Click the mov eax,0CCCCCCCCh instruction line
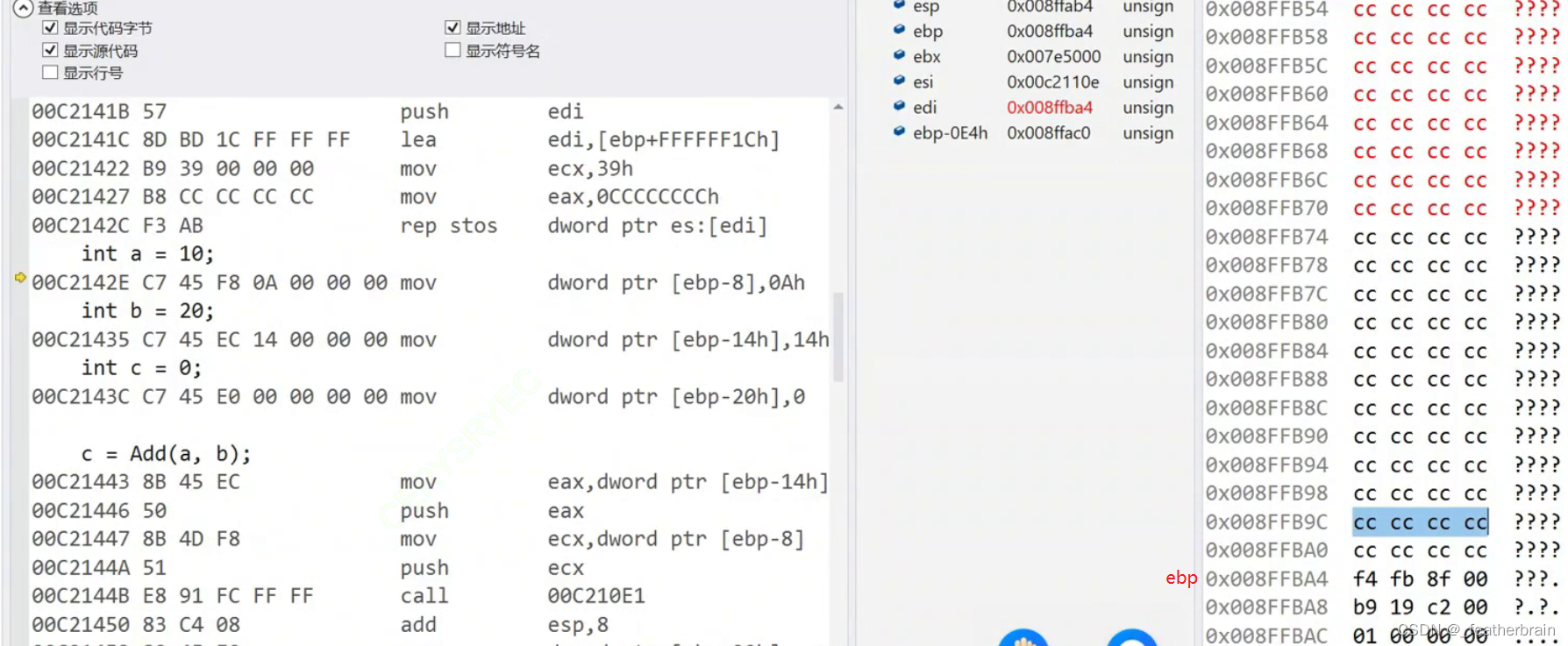 coord(375,197)
